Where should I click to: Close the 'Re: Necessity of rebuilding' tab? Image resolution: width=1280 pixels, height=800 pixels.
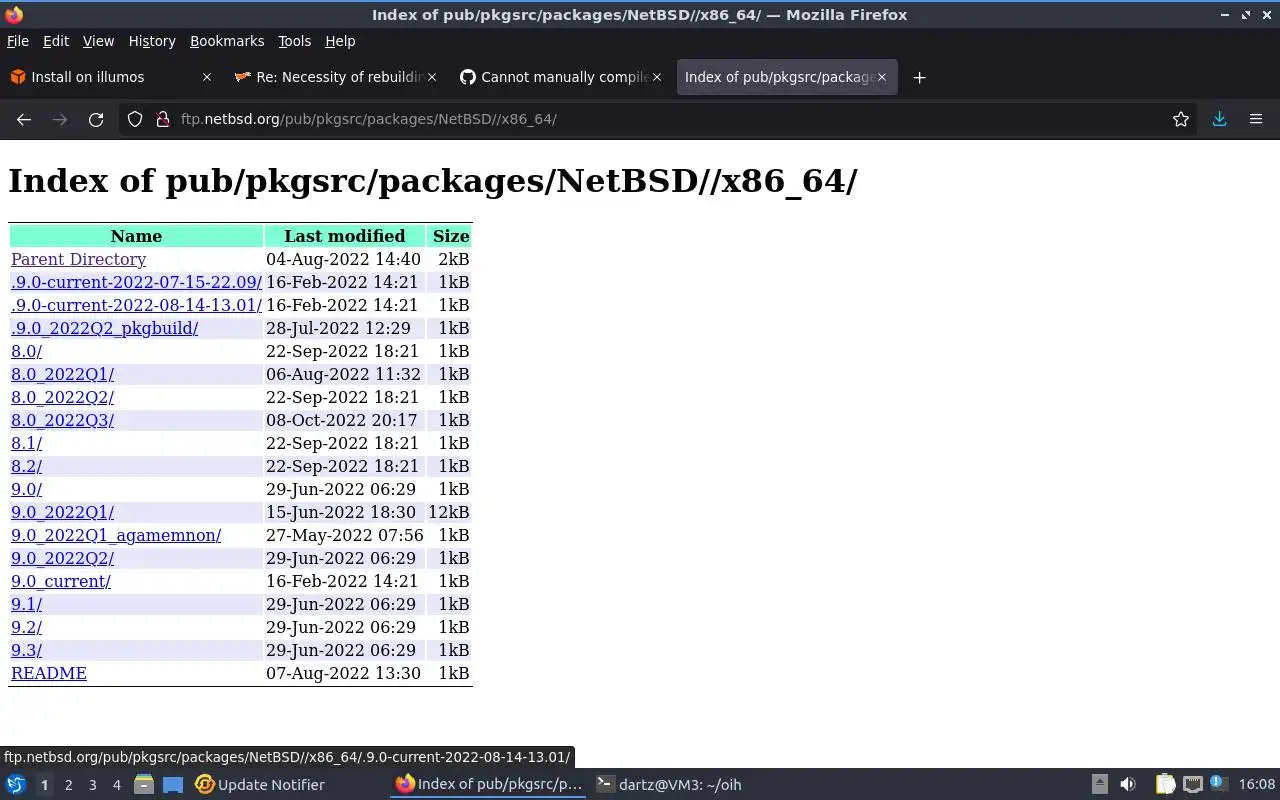point(432,77)
